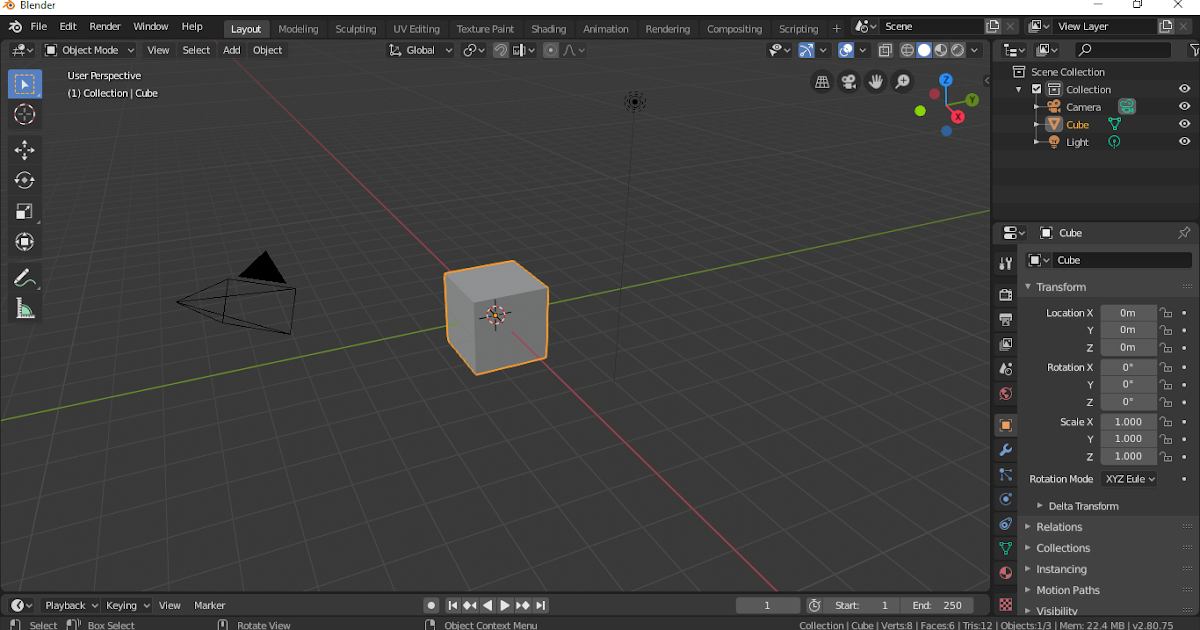
Task: Open Modifier properties with the wrench icon
Action: click(1005, 448)
